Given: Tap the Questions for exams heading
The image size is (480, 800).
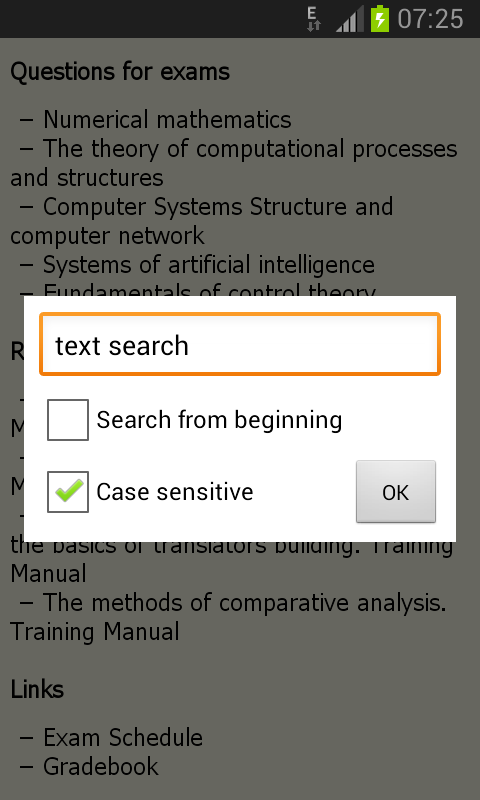Looking at the screenshot, I should click(x=120, y=72).
